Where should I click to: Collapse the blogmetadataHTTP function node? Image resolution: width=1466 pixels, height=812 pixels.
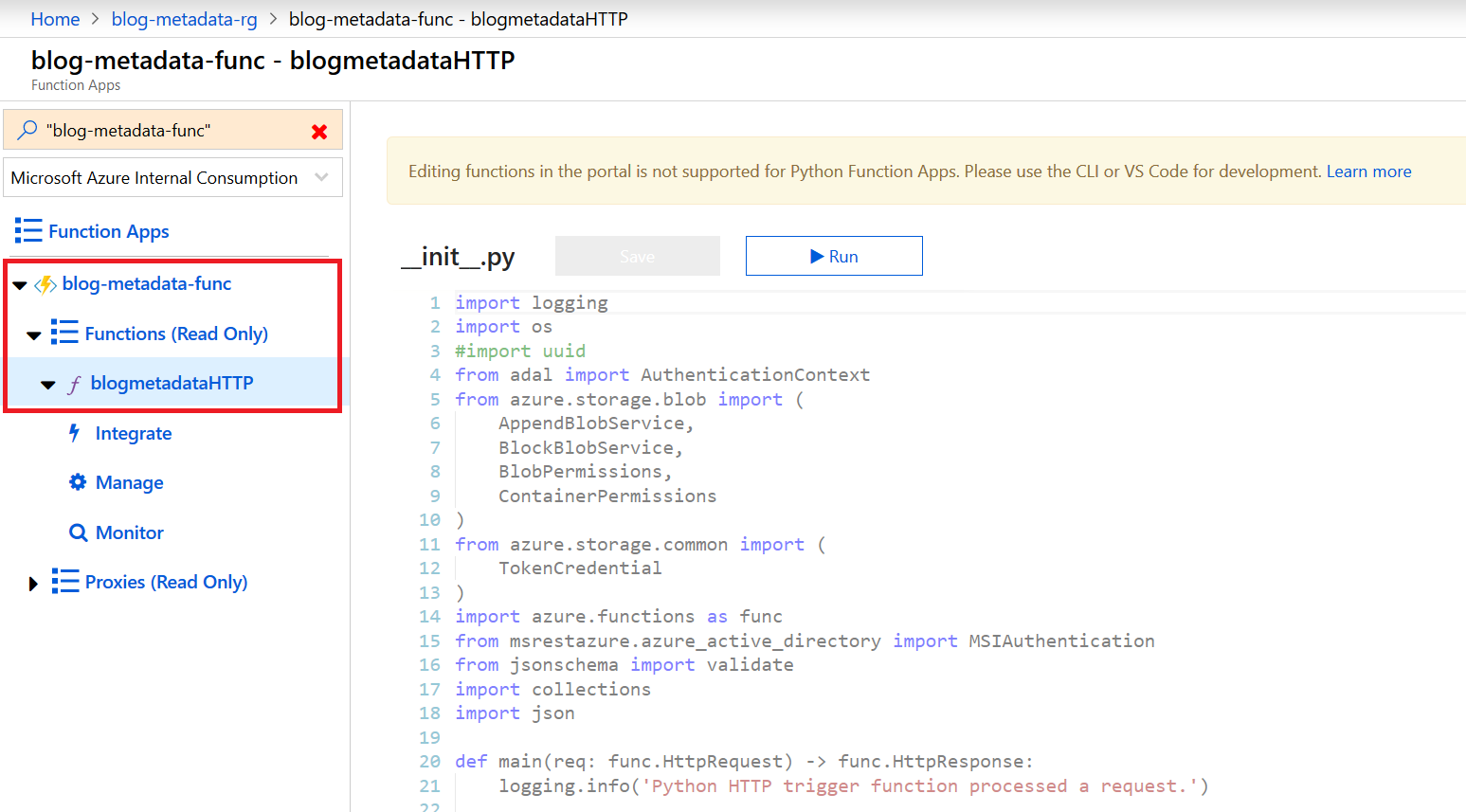pyautogui.click(x=48, y=385)
